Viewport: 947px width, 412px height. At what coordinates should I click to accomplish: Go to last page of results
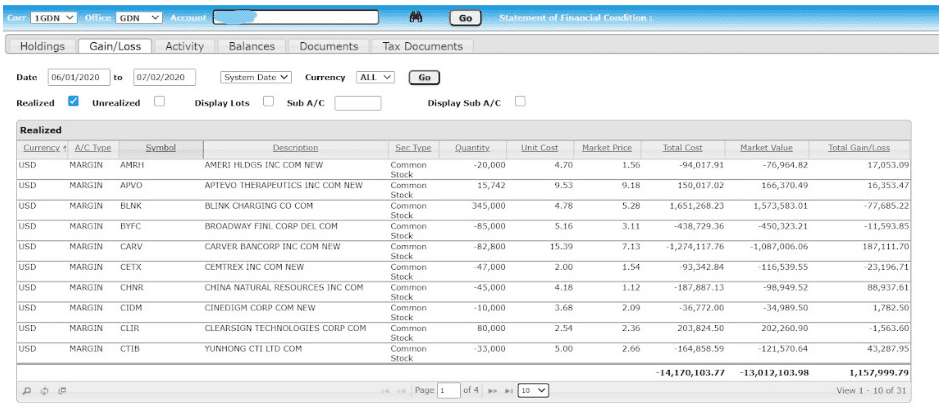click(509, 391)
